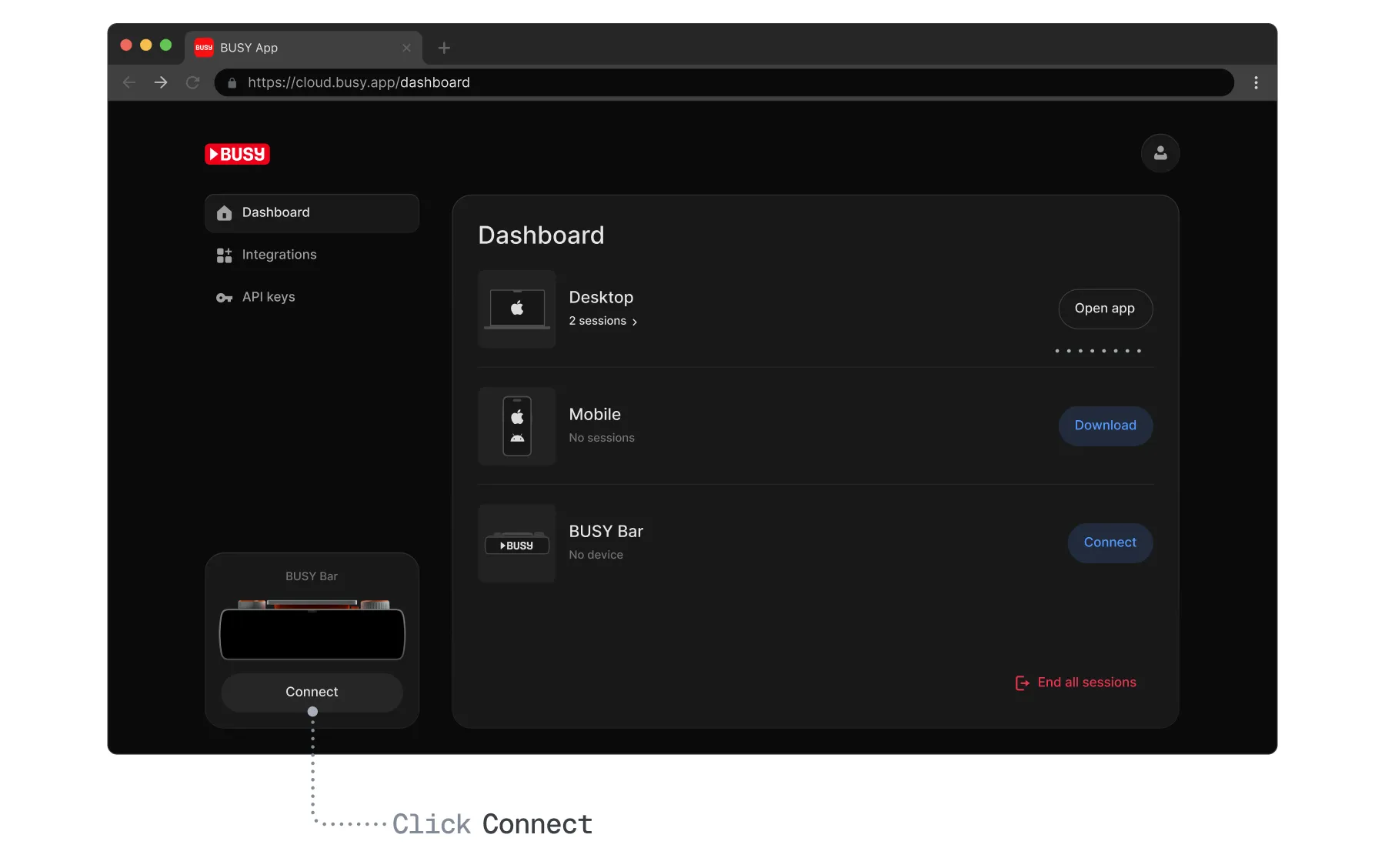Click the API keys key icon
This screenshot has width=1385, height=868.
tap(224, 298)
